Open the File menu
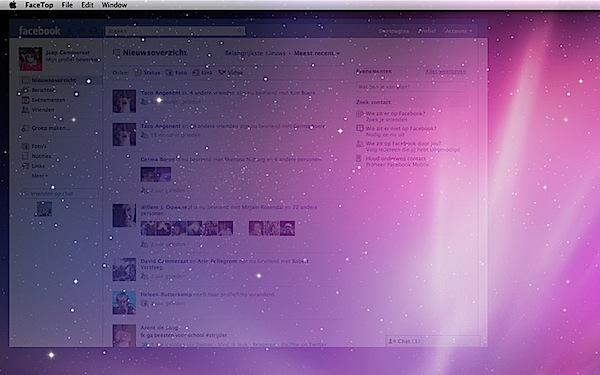Viewport: 600px width, 375px height. tap(67, 5)
